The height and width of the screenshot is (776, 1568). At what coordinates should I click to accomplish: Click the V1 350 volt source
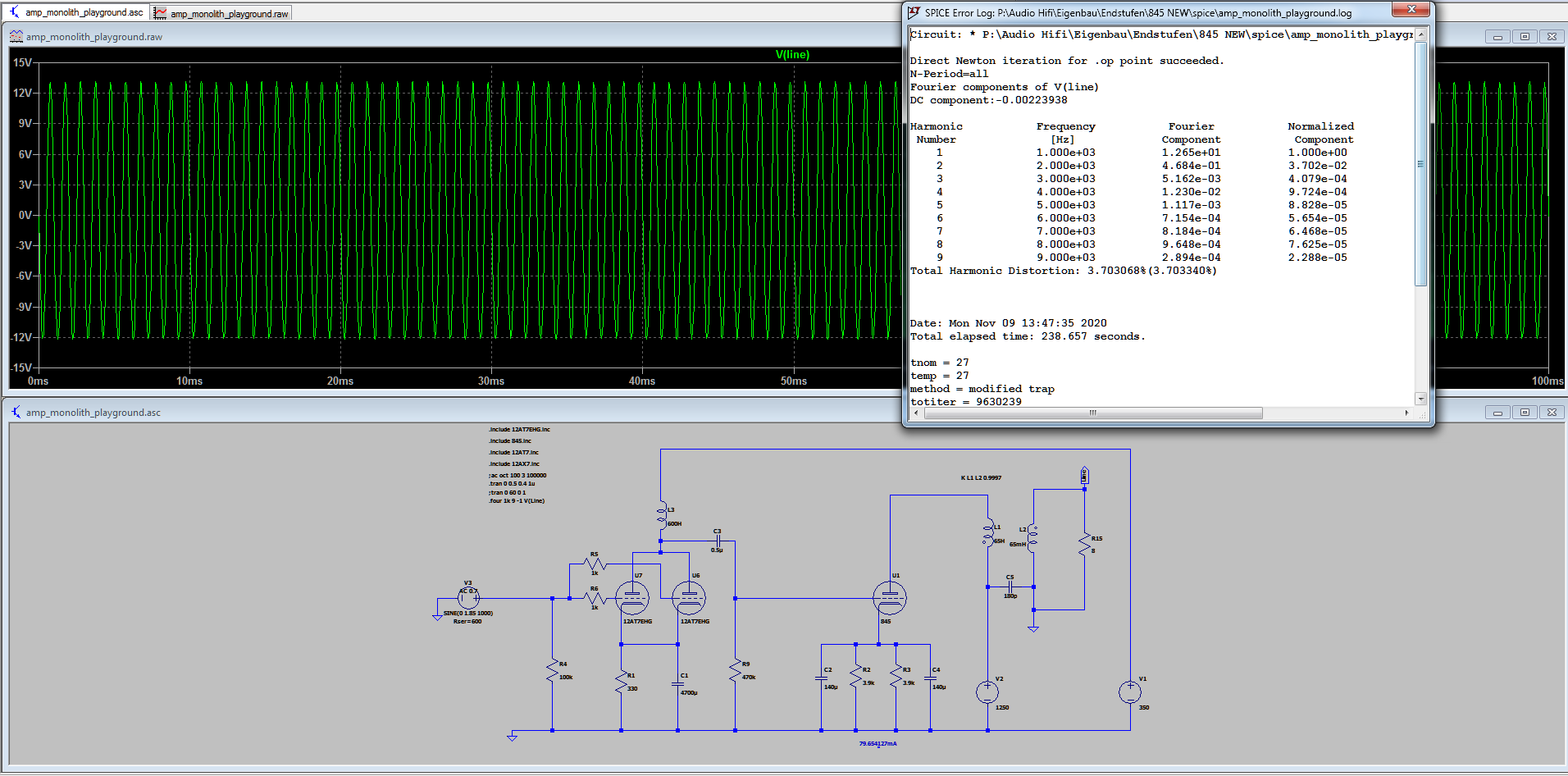click(x=1130, y=692)
